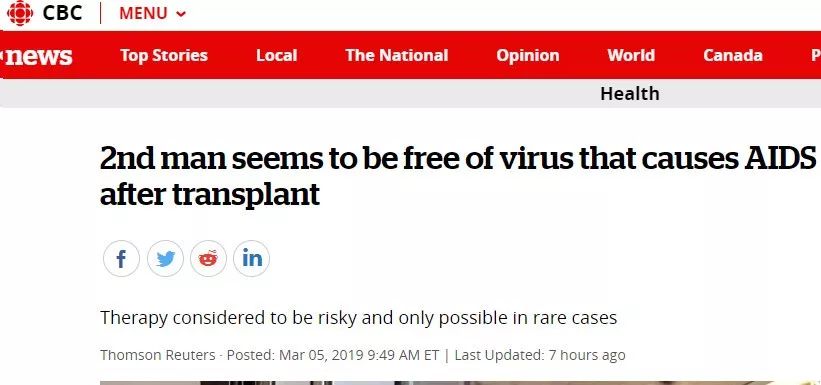
Task: Open the Local news section
Action: [x=276, y=56]
